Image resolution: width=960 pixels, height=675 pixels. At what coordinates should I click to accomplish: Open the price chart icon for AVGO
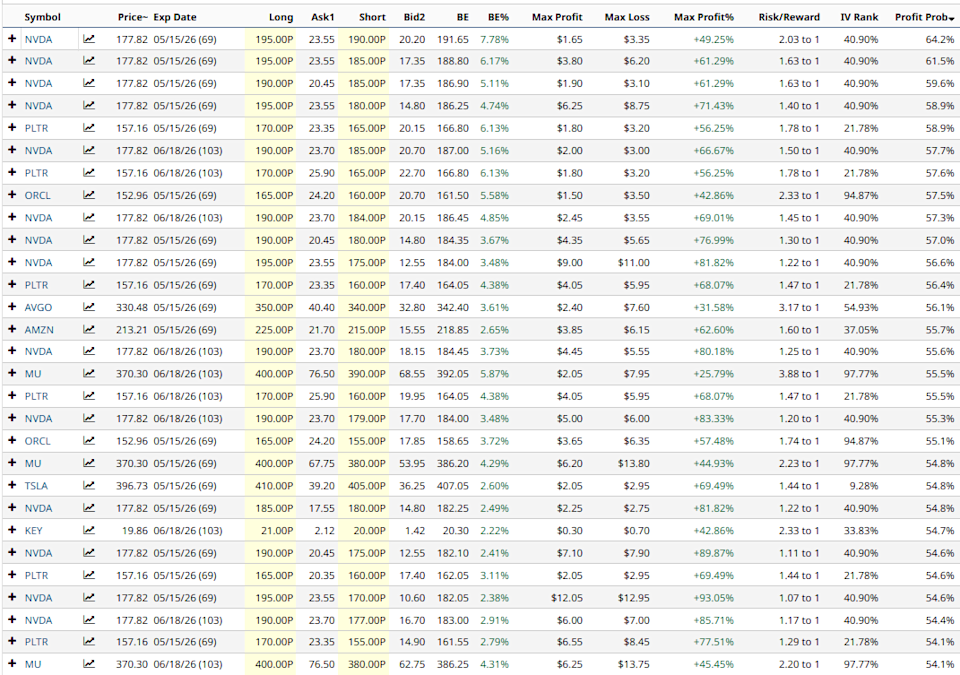point(89,307)
